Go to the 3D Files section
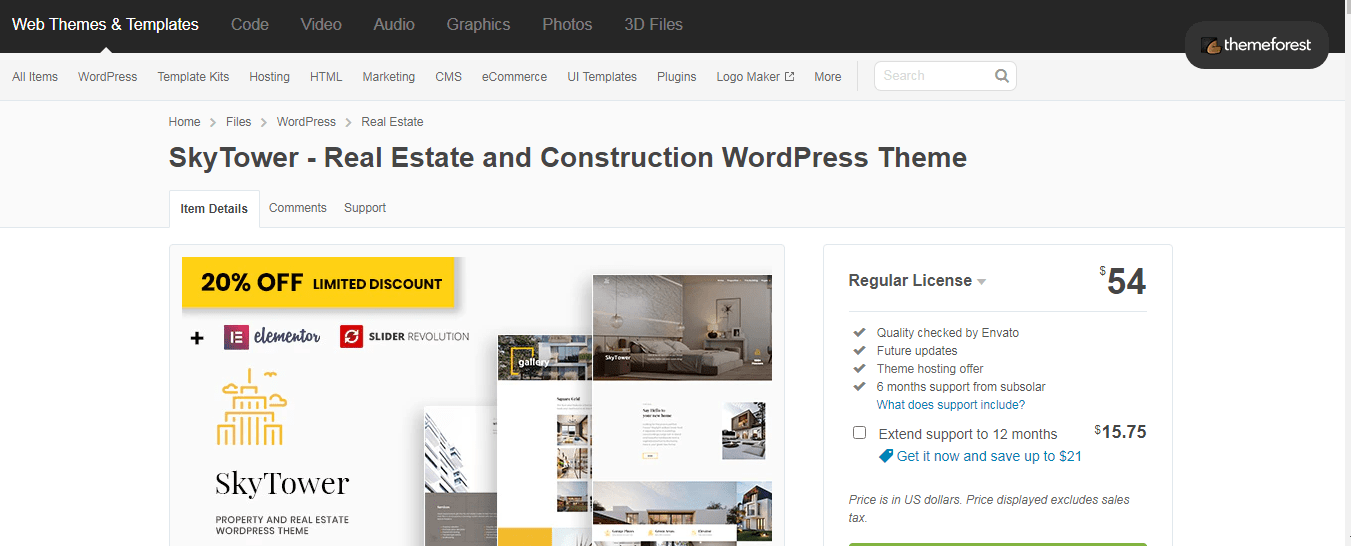Image resolution: width=1351 pixels, height=546 pixels. click(654, 25)
